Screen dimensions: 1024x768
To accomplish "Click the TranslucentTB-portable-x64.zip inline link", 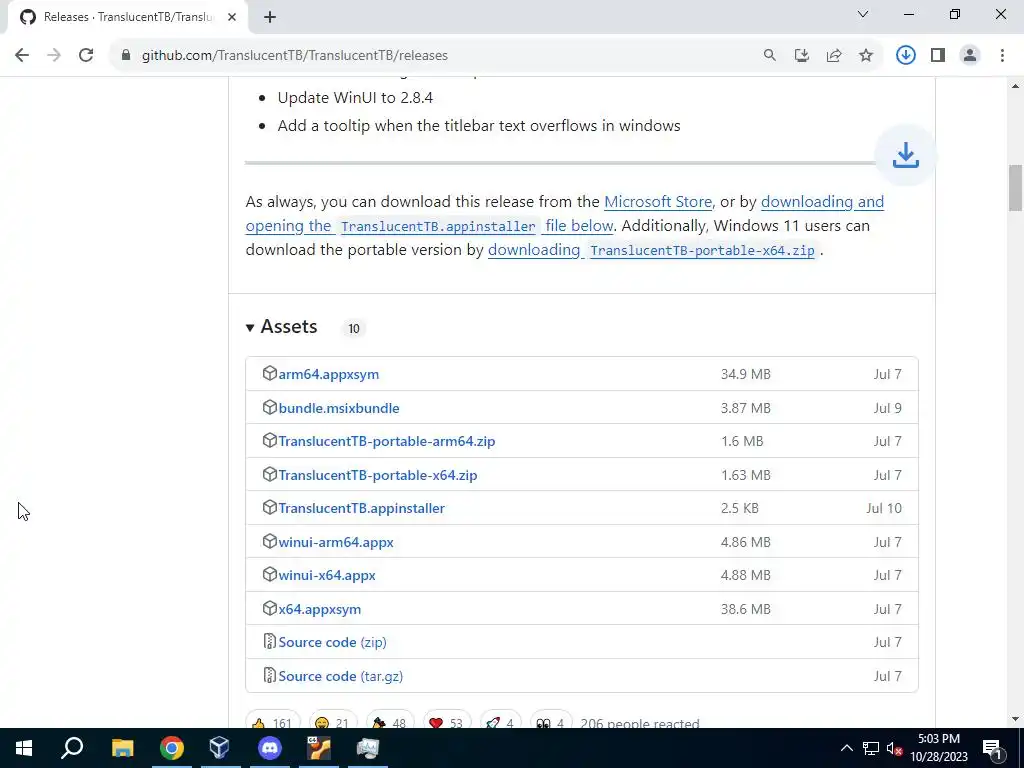I will tap(702, 251).
